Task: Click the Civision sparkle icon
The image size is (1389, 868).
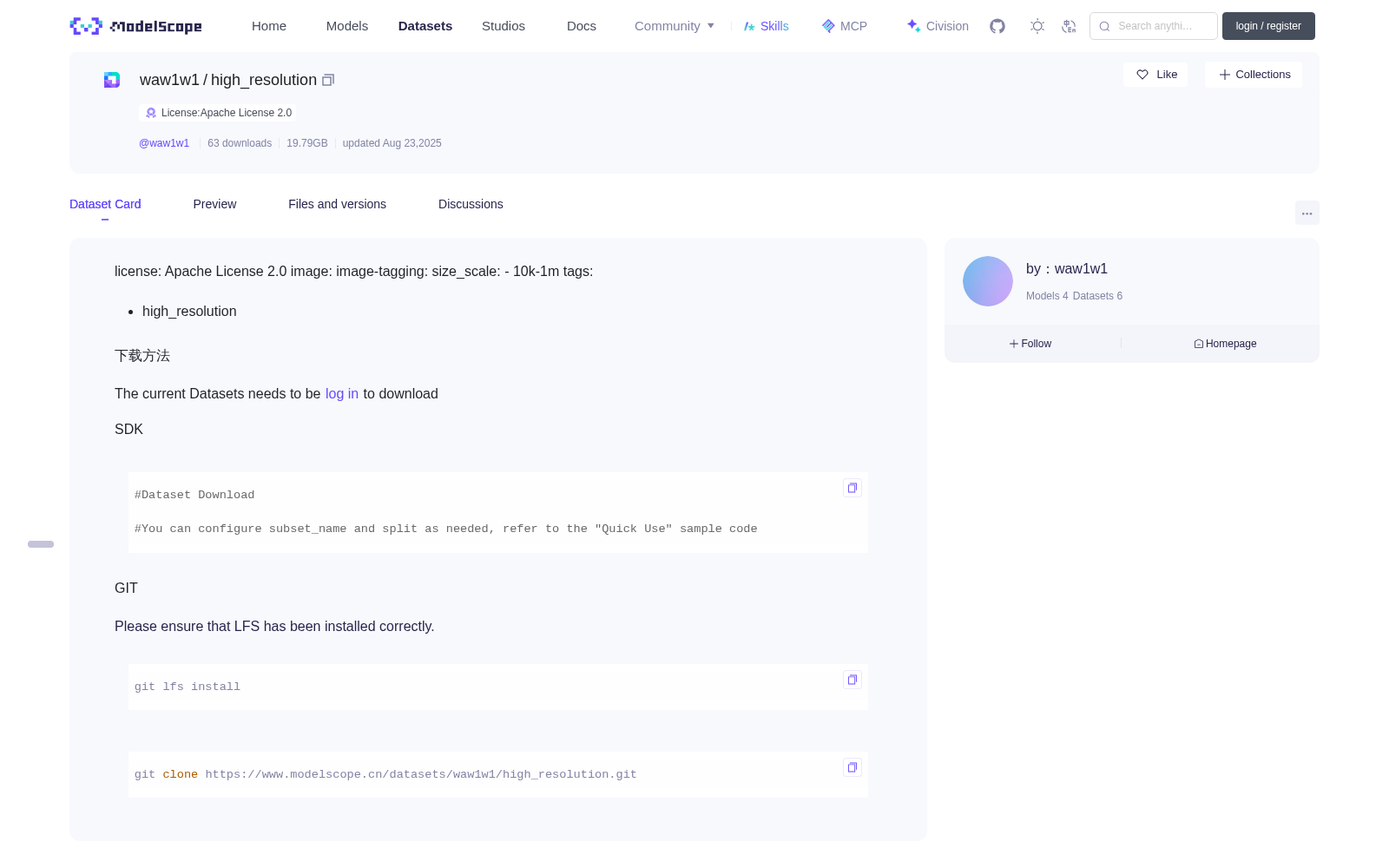Action: click(x=913, y=26)
